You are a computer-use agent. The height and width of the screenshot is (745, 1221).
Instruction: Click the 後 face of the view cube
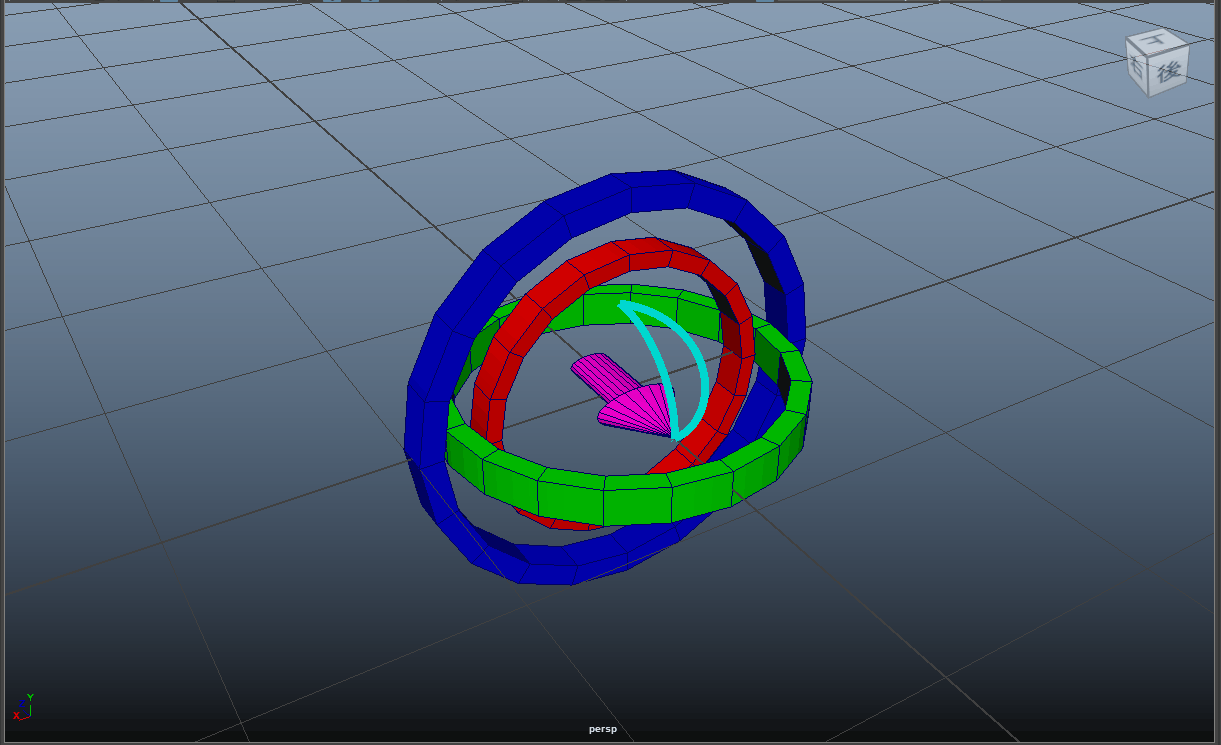[1167, 72]
